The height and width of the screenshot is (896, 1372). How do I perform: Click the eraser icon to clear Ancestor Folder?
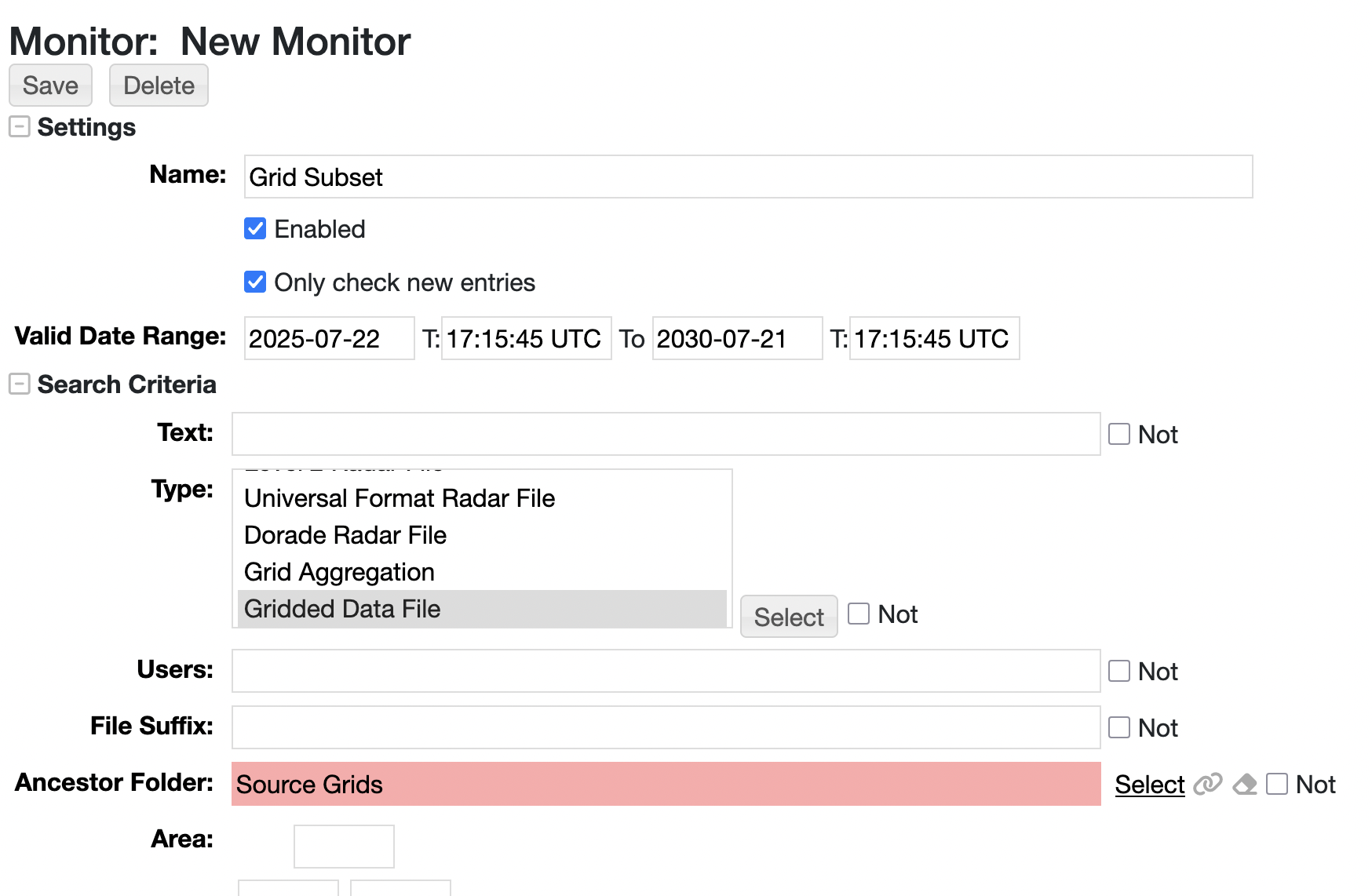[x=1245, y=784]
